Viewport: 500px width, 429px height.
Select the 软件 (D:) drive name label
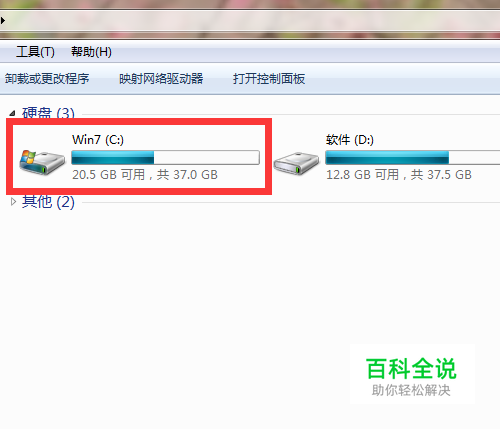coord(350,140)
